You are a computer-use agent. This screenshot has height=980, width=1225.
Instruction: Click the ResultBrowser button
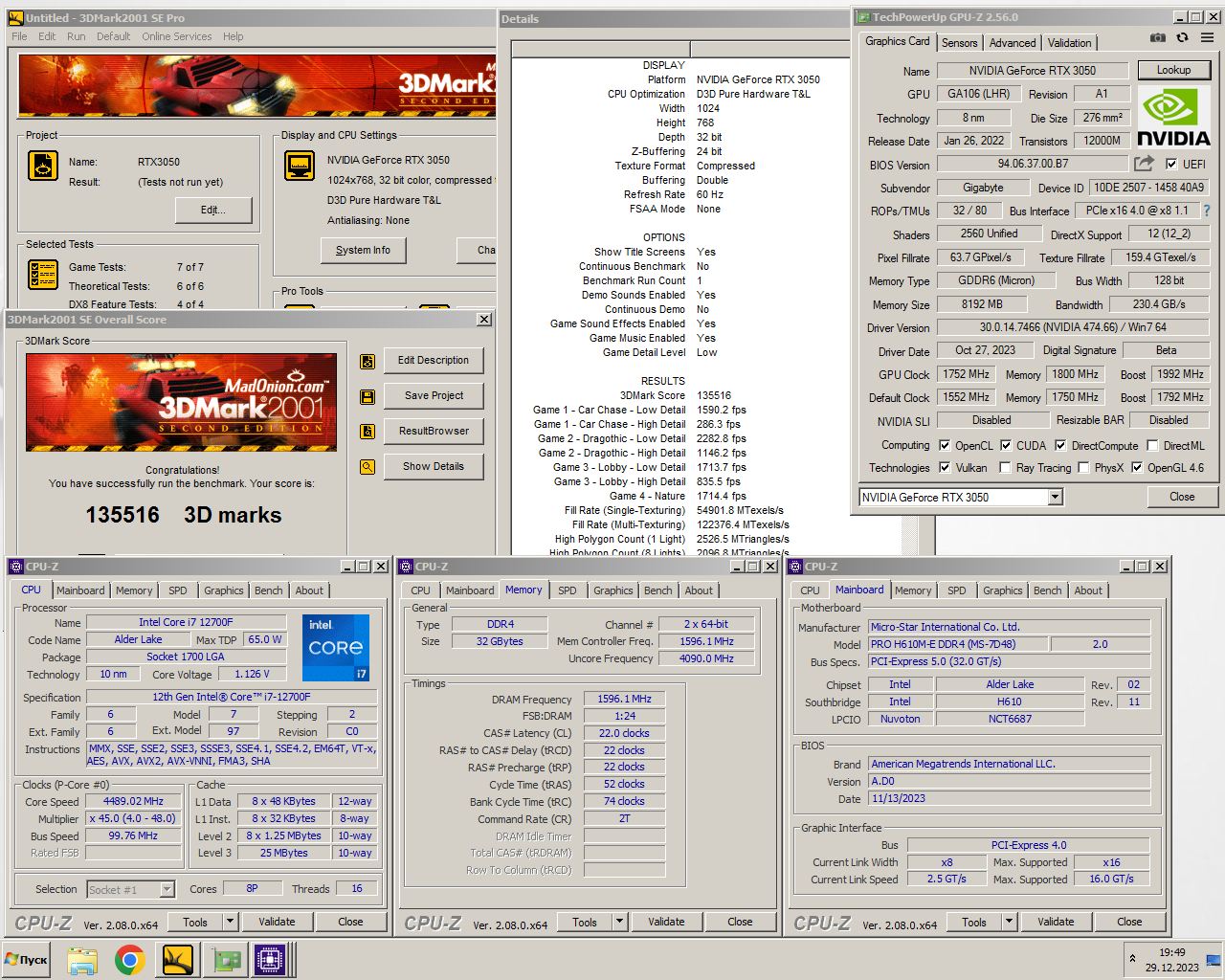[x=434, y=432]
